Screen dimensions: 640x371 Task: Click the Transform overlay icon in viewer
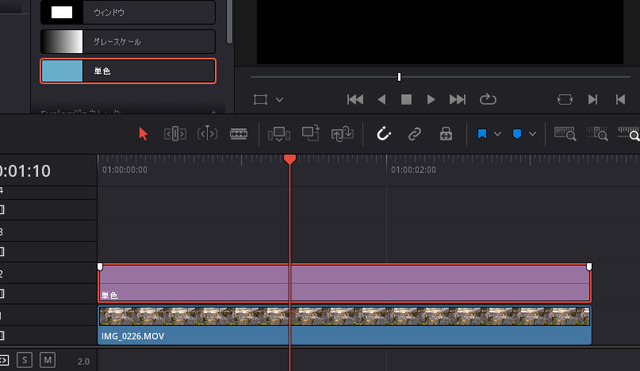click(x=260, y=99)
